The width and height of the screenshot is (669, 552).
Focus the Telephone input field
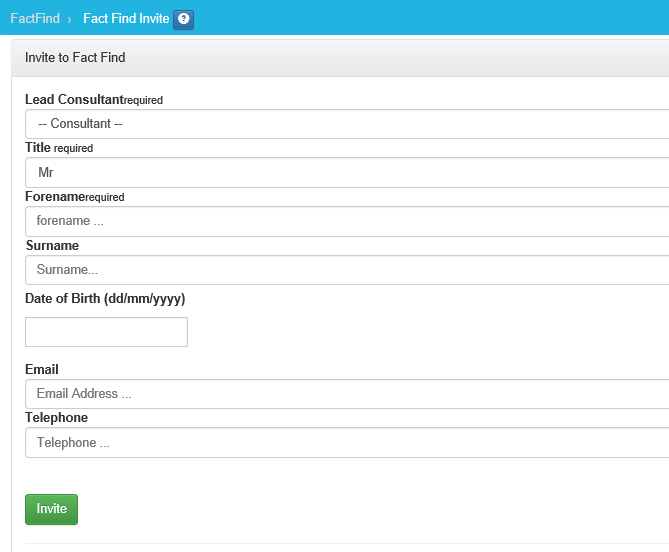(x=346, y=442)
